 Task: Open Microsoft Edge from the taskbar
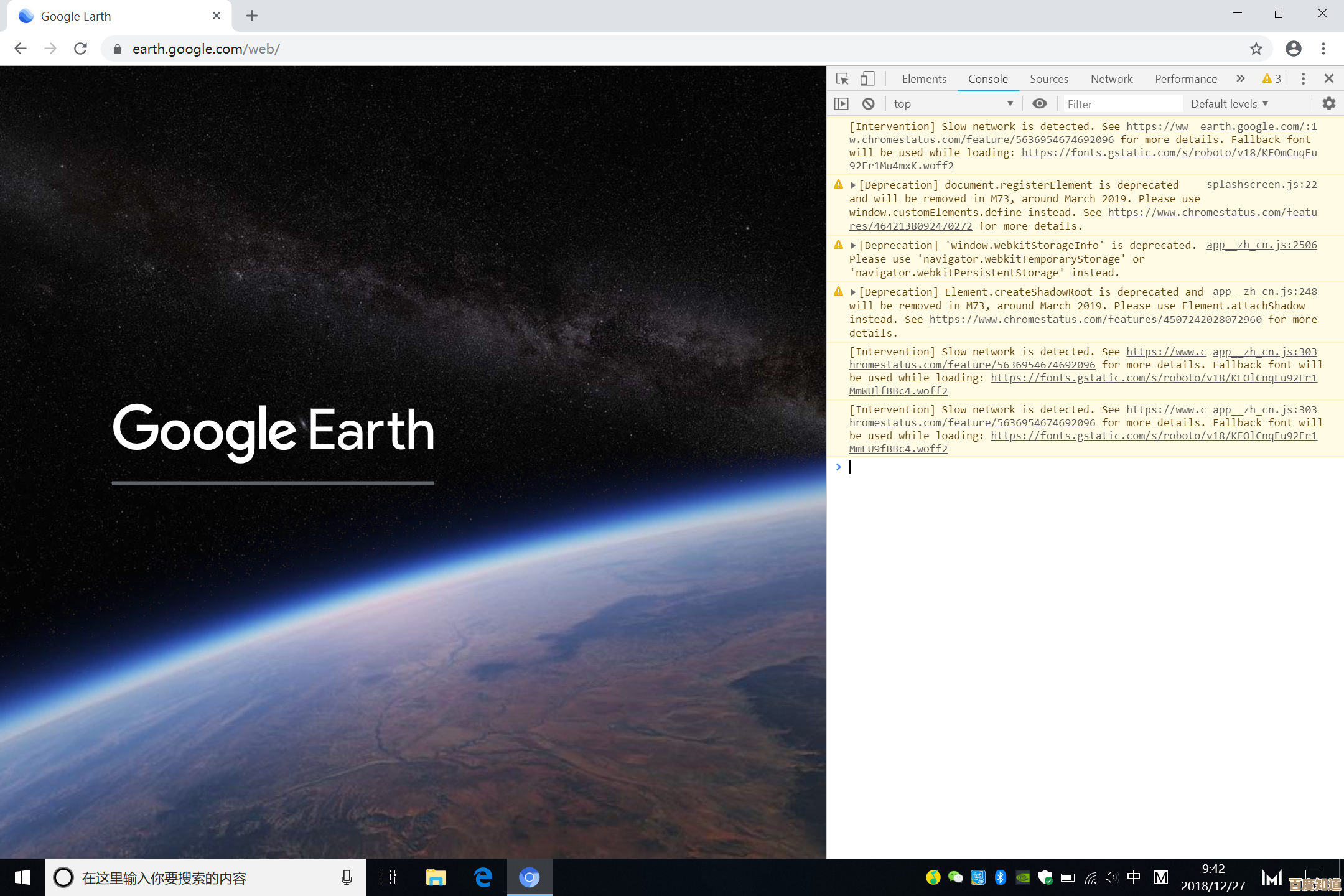(483, 877)
